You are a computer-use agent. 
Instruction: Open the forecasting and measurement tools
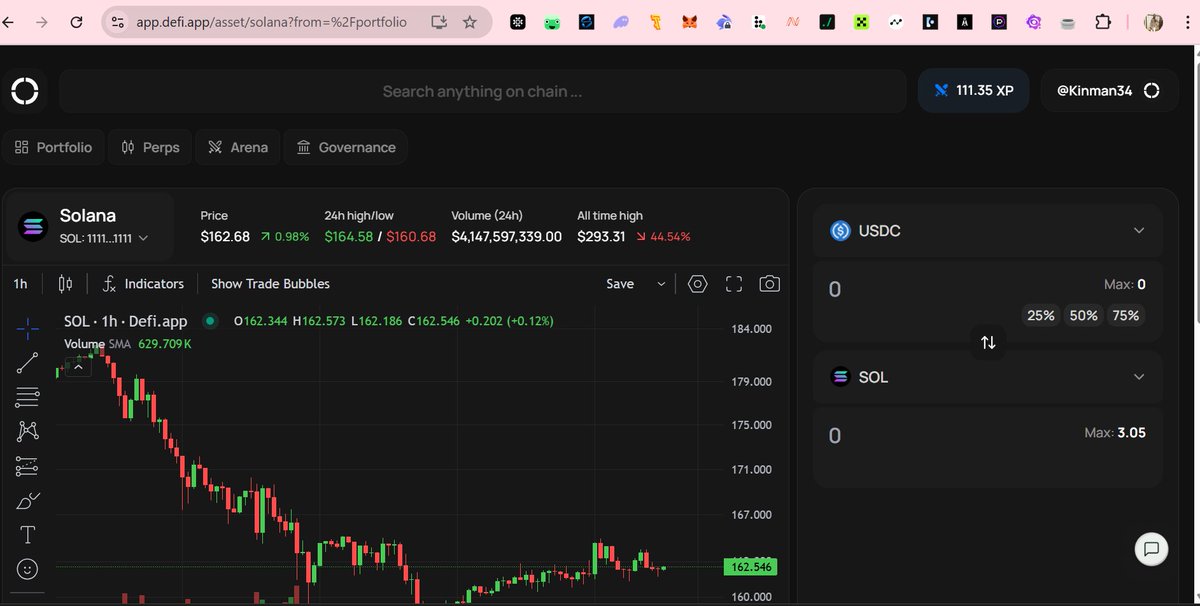click(28, 466)
